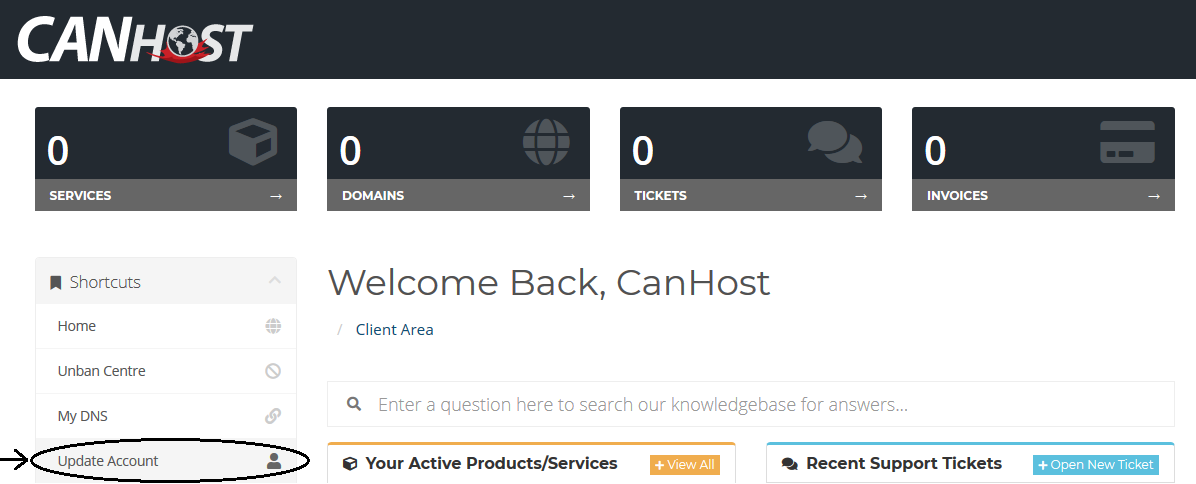Click the View All button

tap(685, 465)
